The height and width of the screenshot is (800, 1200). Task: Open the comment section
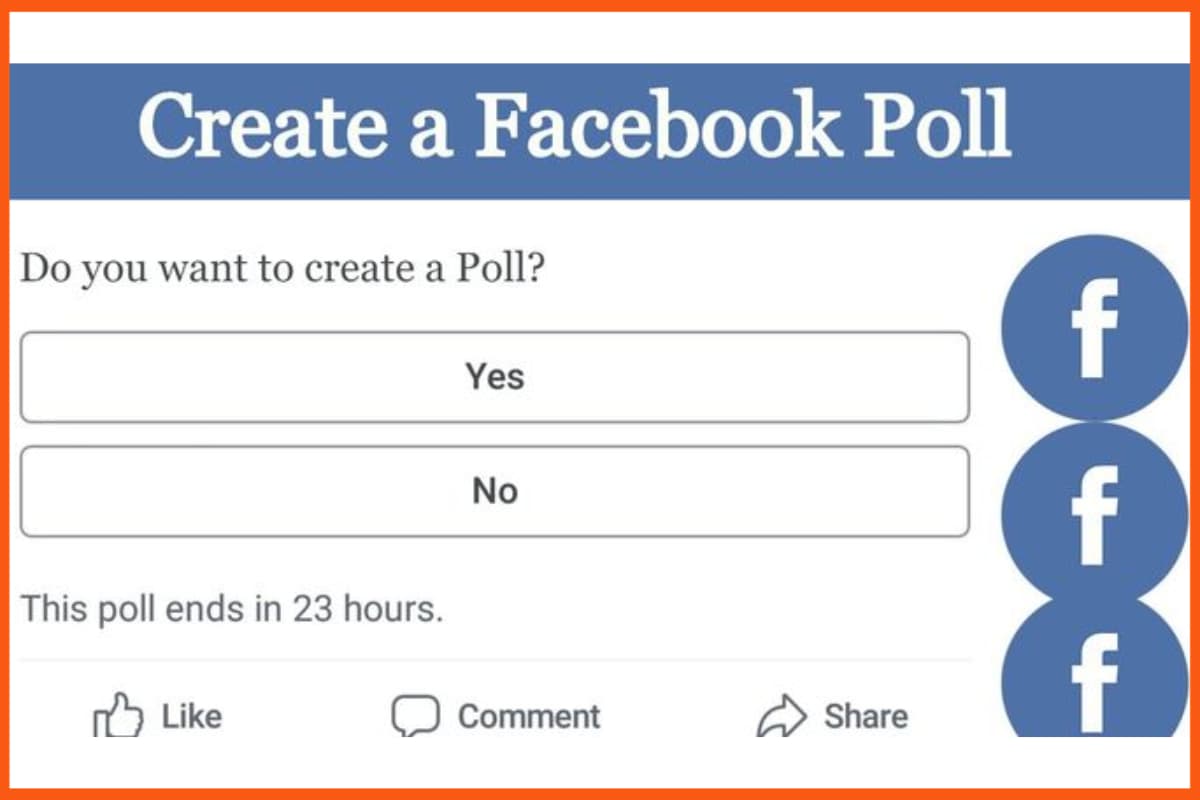coord(495,715)
